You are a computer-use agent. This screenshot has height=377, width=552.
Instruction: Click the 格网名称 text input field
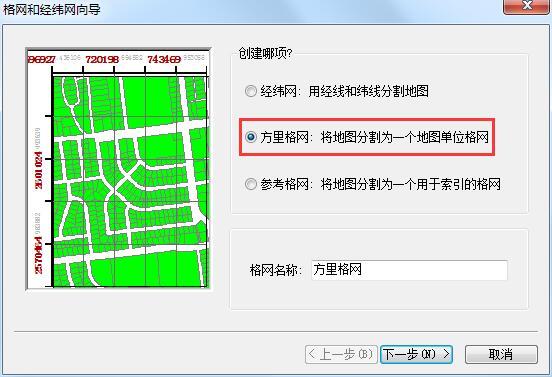point(409,270)
